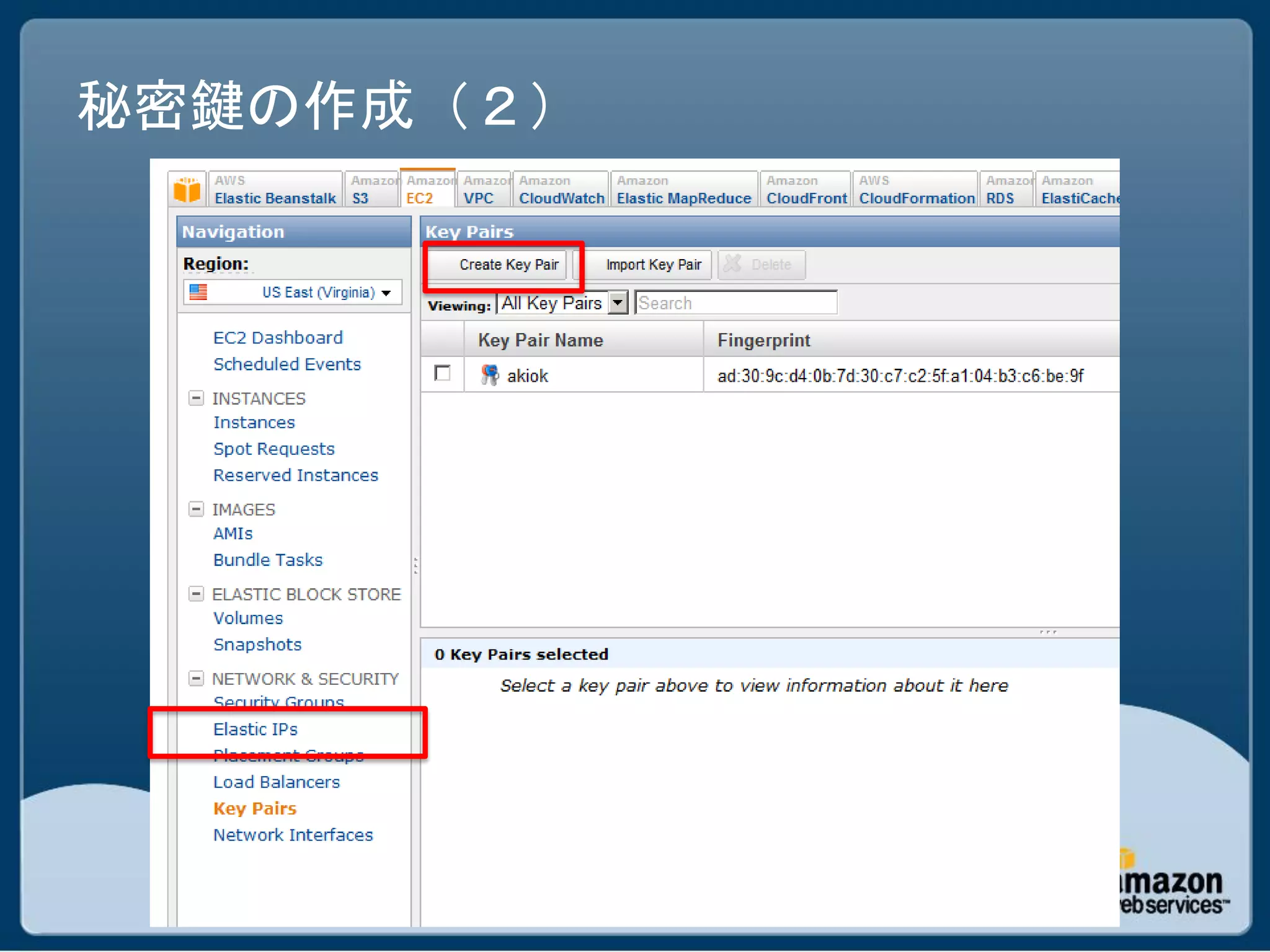Click the Fingerprint column header
Image resolution: width=1270 pixels, height=952 pixels.
pyautogui.click(x=763, y=340)
